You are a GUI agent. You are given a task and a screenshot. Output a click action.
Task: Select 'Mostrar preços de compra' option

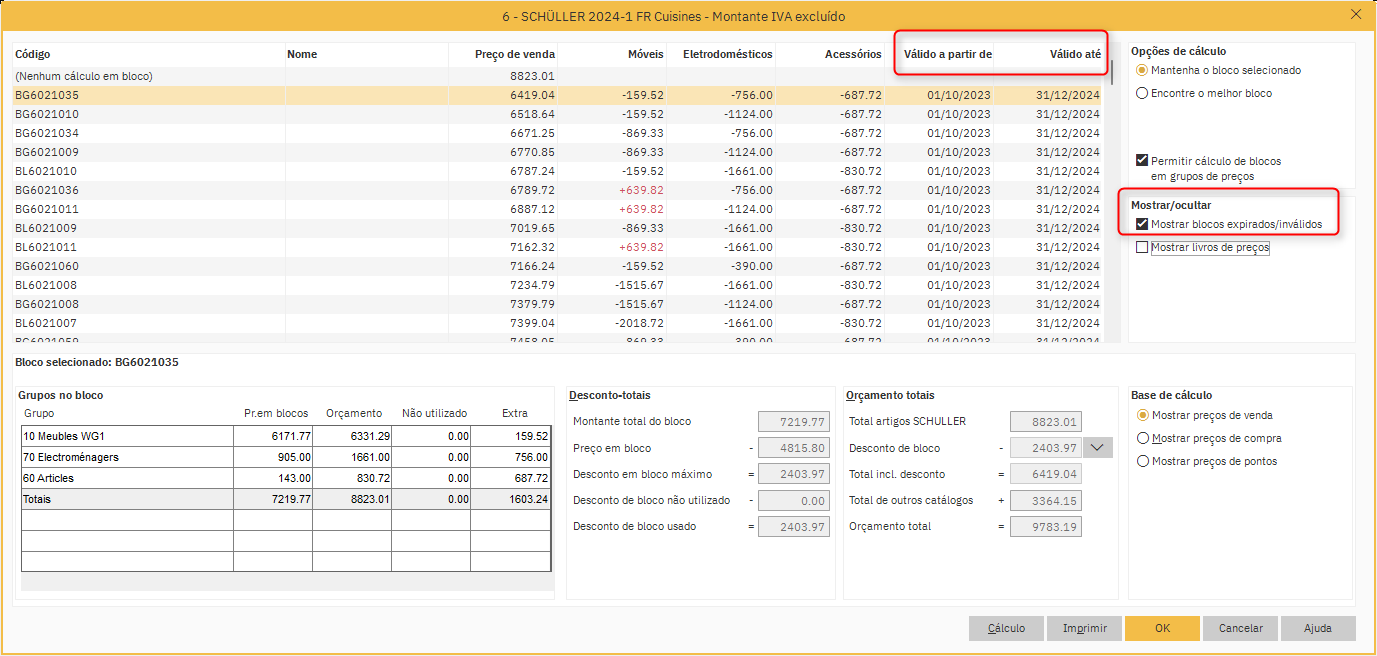point(1143,439)
